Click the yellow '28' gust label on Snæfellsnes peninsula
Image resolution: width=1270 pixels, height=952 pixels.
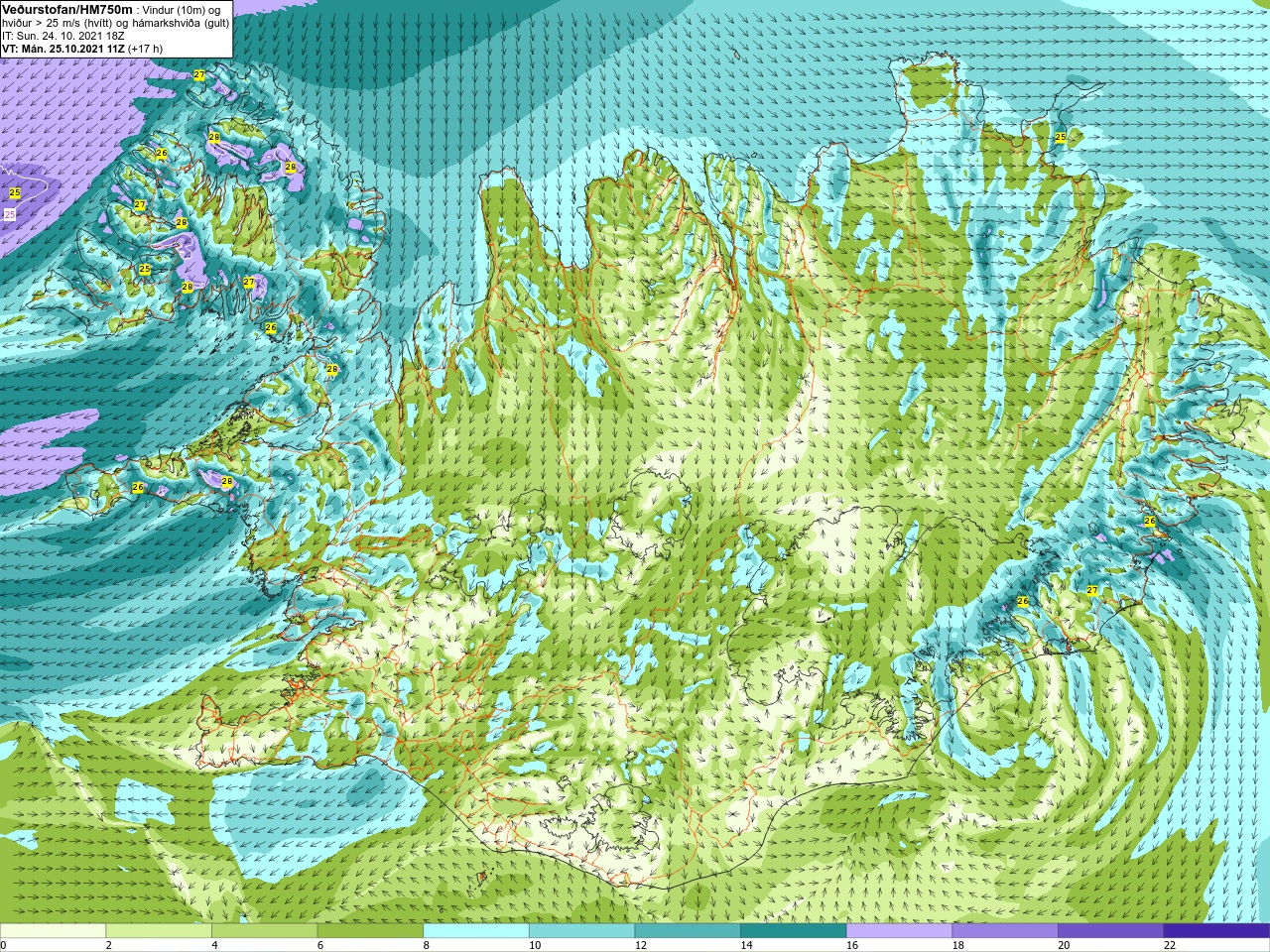tap(227, 482)
